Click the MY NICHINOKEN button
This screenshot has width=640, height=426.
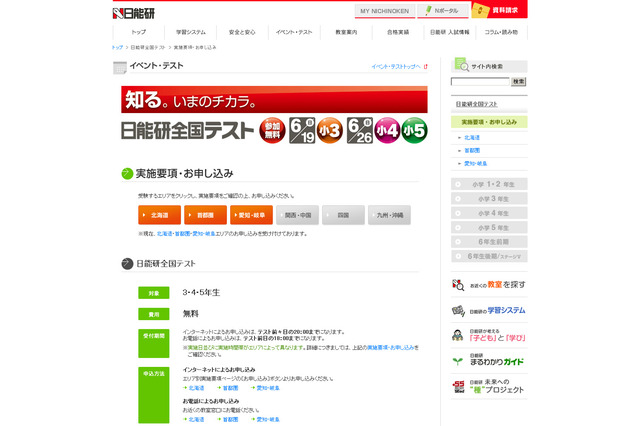(384, 11)
